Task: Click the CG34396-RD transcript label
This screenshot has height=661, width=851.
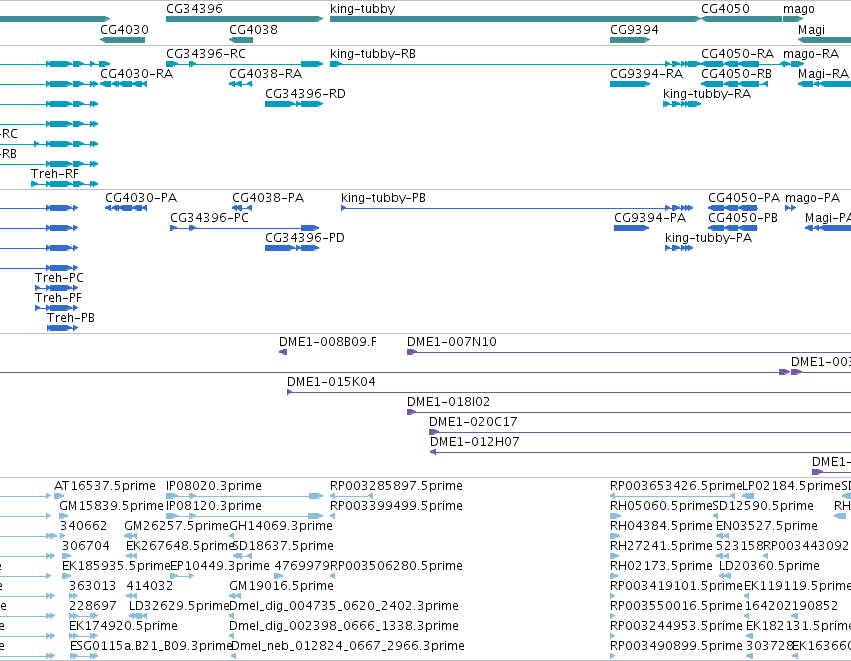Action: 305,94
